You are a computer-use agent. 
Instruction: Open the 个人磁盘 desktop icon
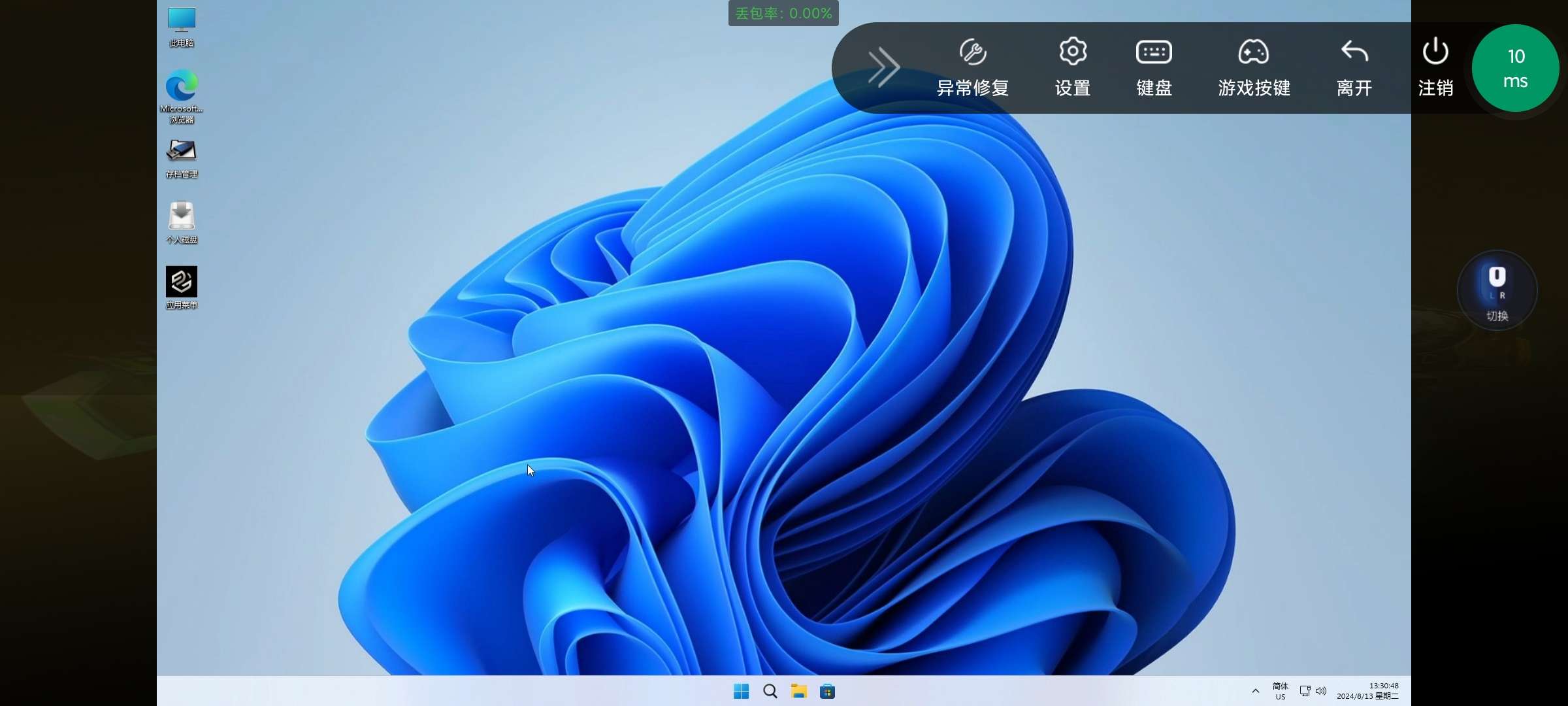(x=182, y=223)
